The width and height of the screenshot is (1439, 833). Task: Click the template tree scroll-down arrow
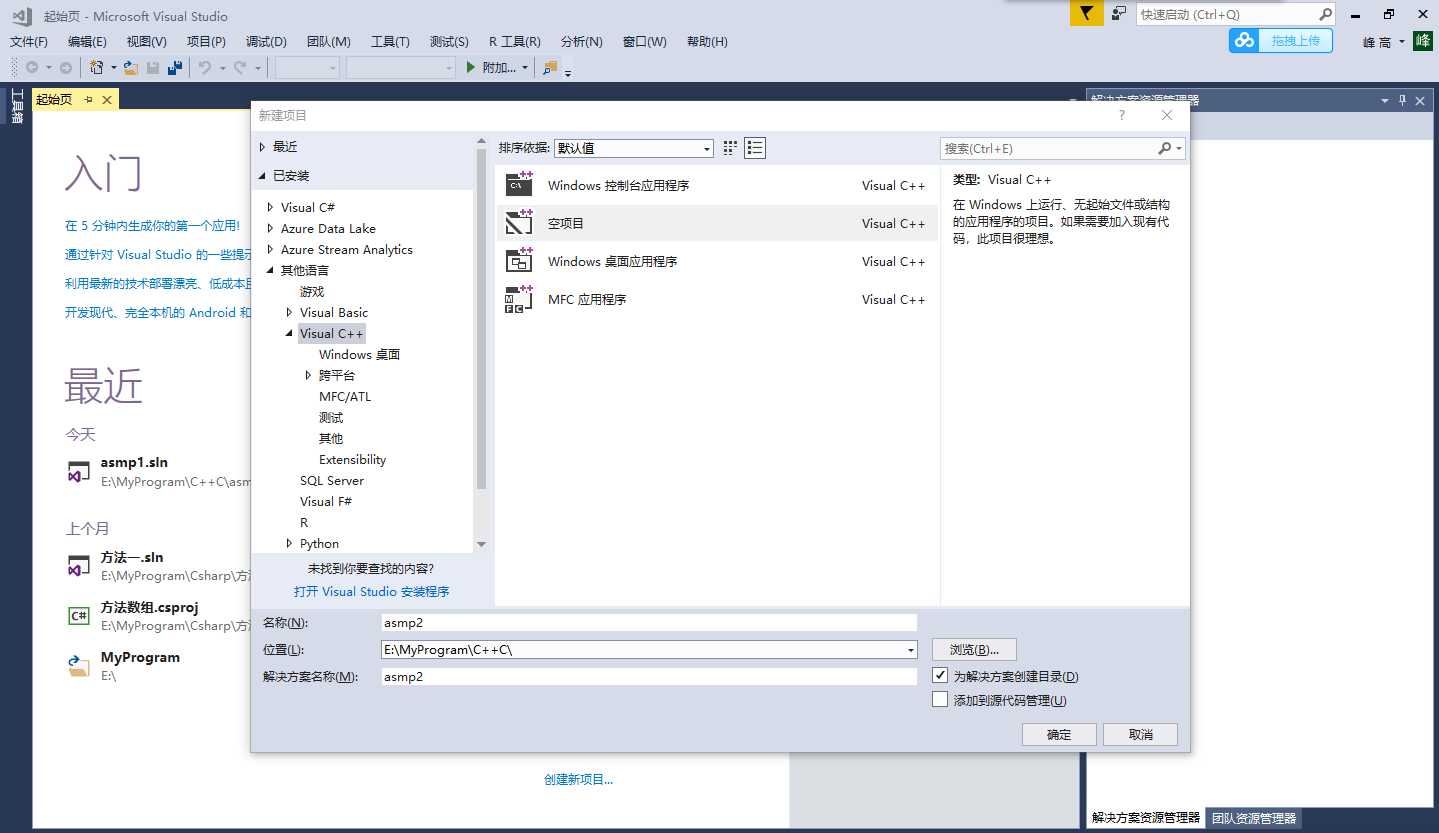pyautogui.click(x=481, y=544)
